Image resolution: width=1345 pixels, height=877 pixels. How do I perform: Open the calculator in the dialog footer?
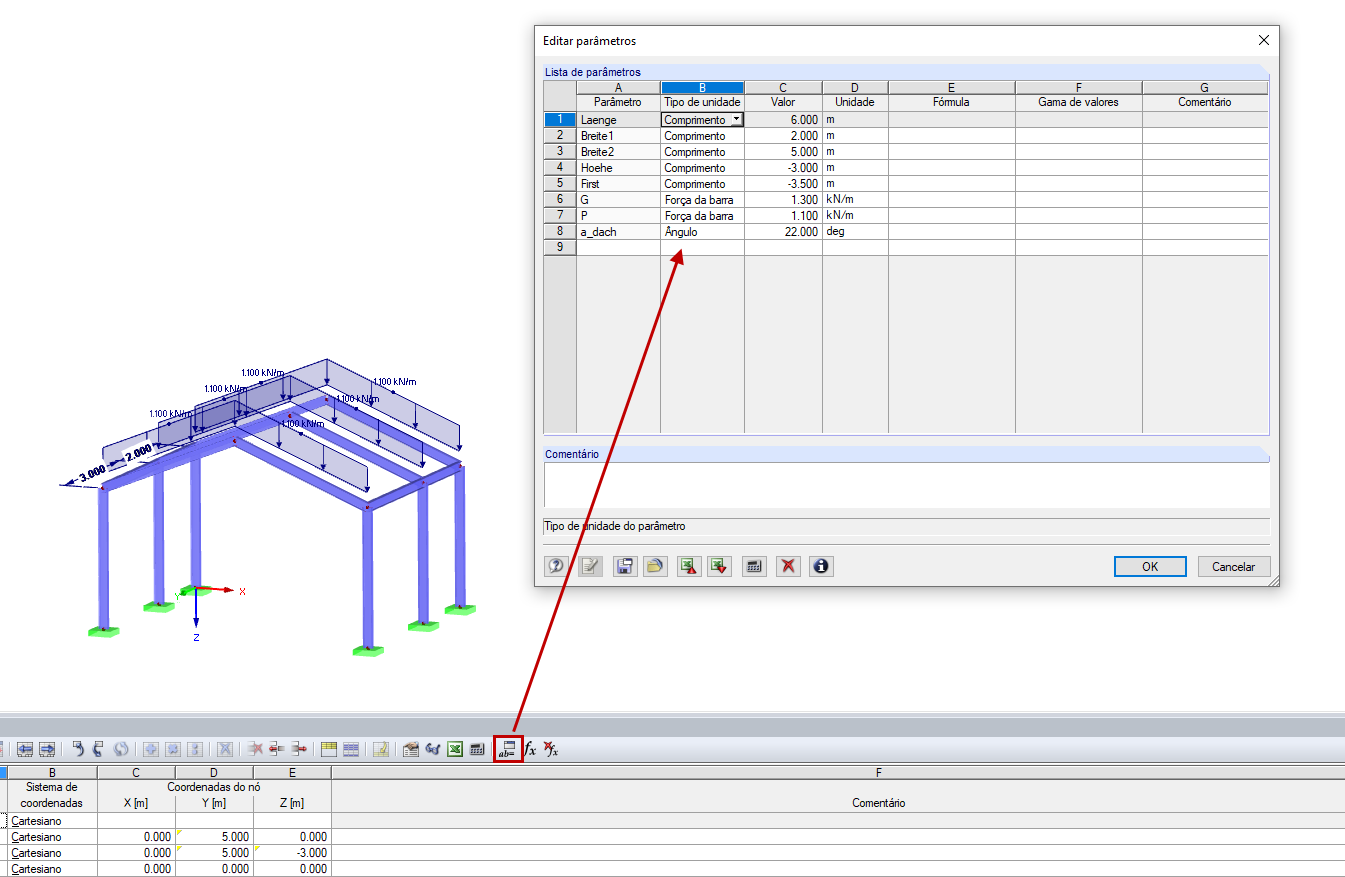755,566
